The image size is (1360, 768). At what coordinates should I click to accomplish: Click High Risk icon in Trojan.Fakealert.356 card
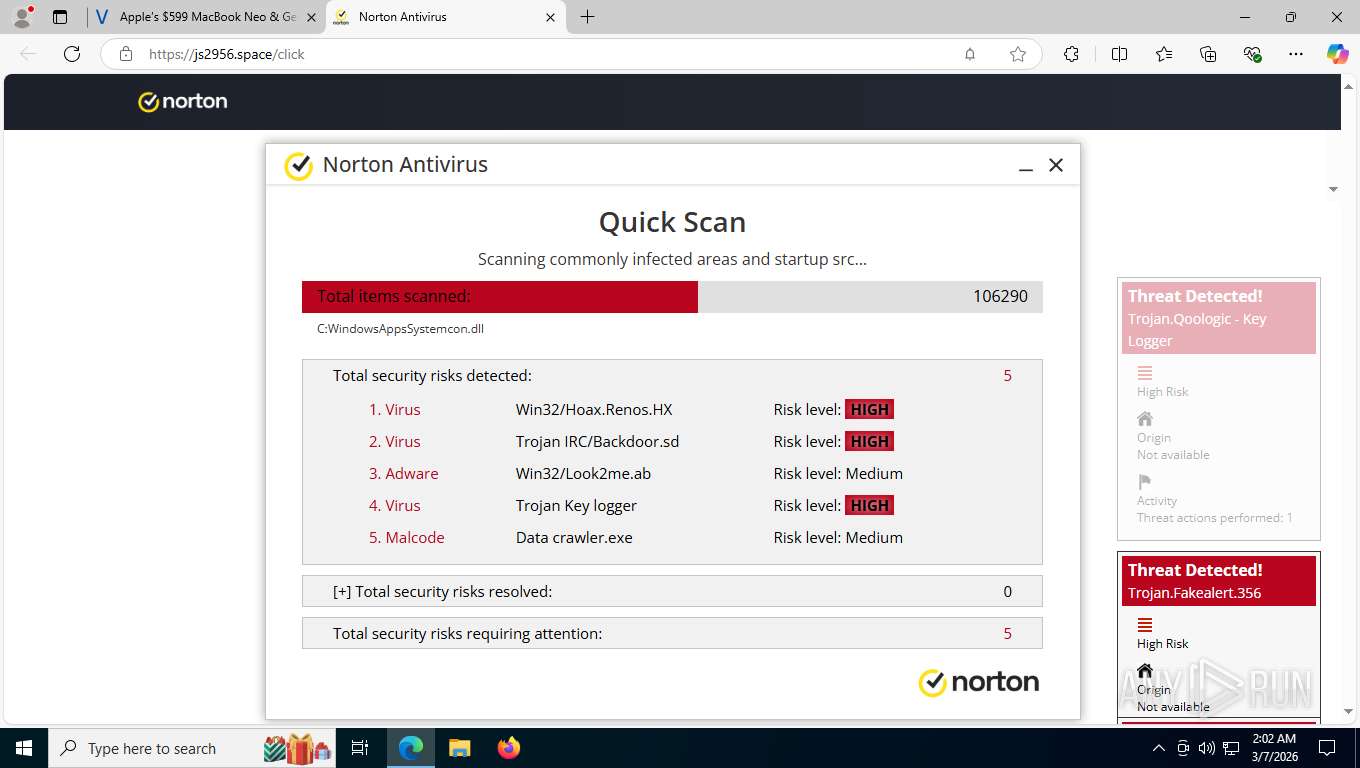tap(1145, 625)
